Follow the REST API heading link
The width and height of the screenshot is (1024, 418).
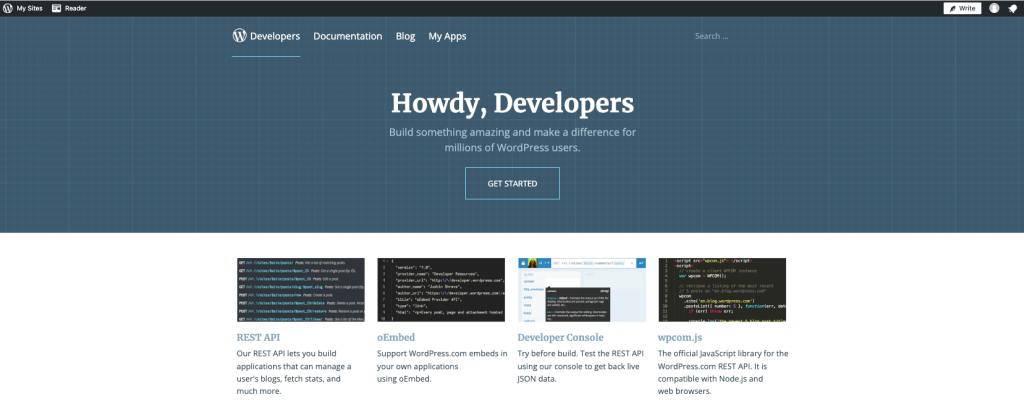(x=256, y=338)
